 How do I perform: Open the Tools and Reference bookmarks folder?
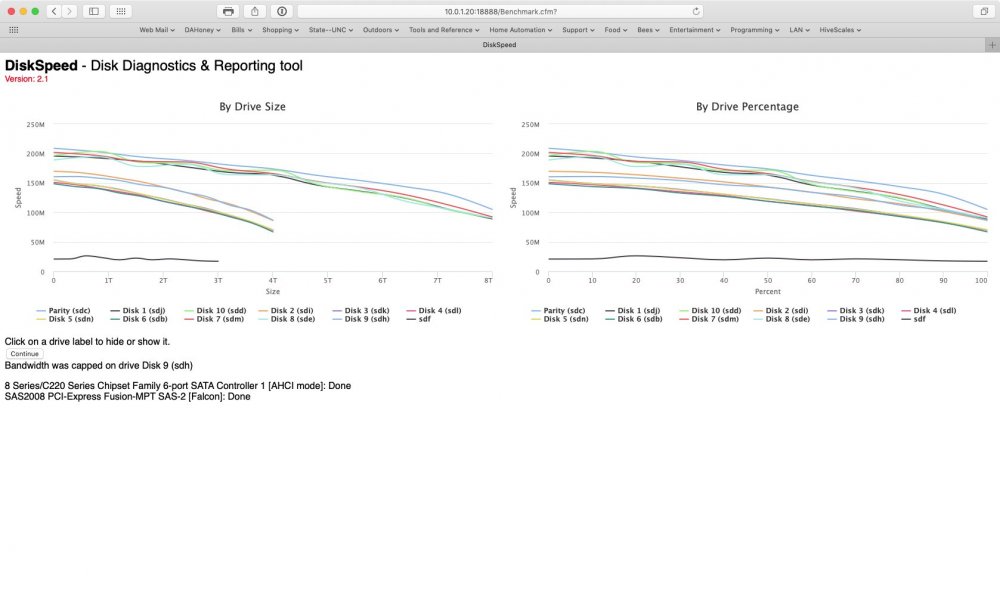(444, 30)
